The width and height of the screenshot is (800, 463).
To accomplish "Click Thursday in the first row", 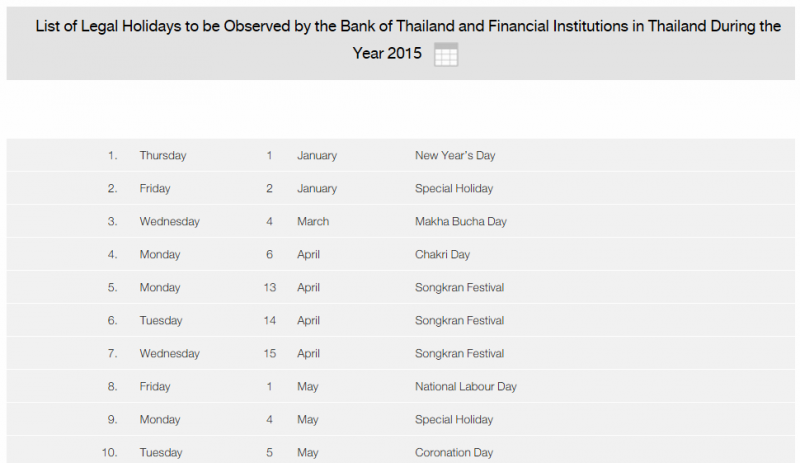I will pyautogui.click(x=163, y=155).
